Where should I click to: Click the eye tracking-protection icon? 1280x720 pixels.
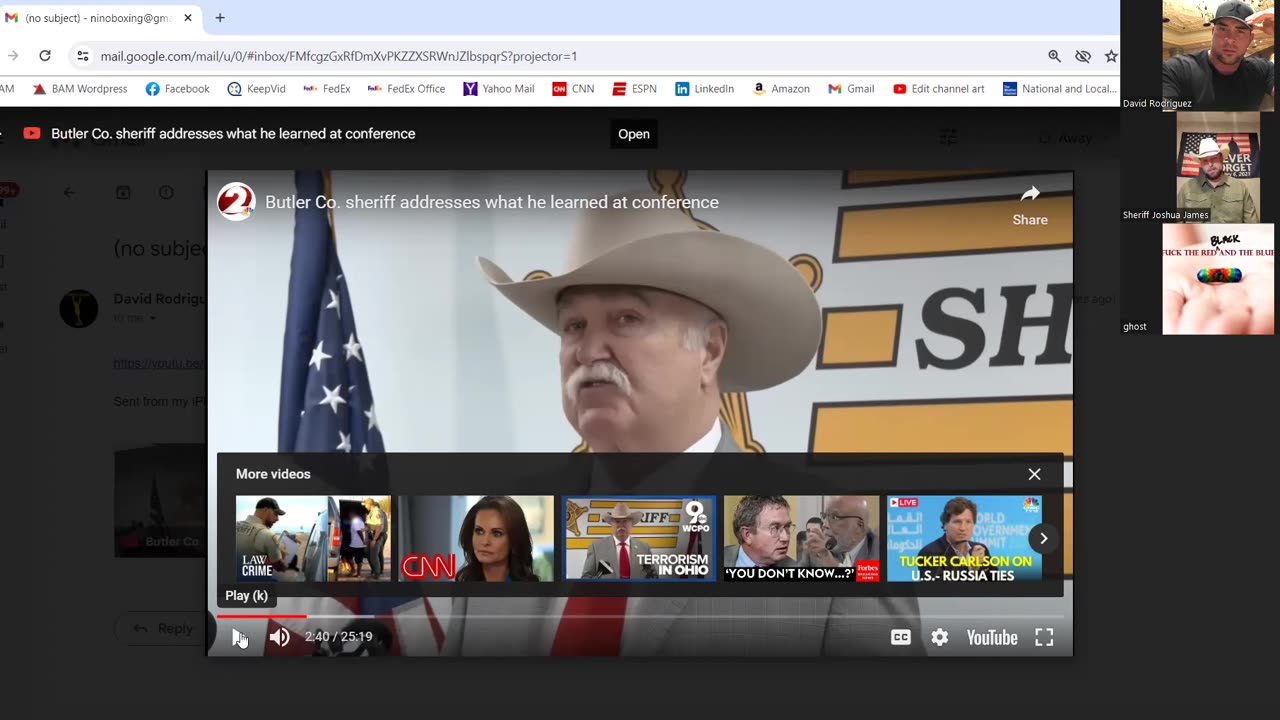click(x=1082, y=56)
